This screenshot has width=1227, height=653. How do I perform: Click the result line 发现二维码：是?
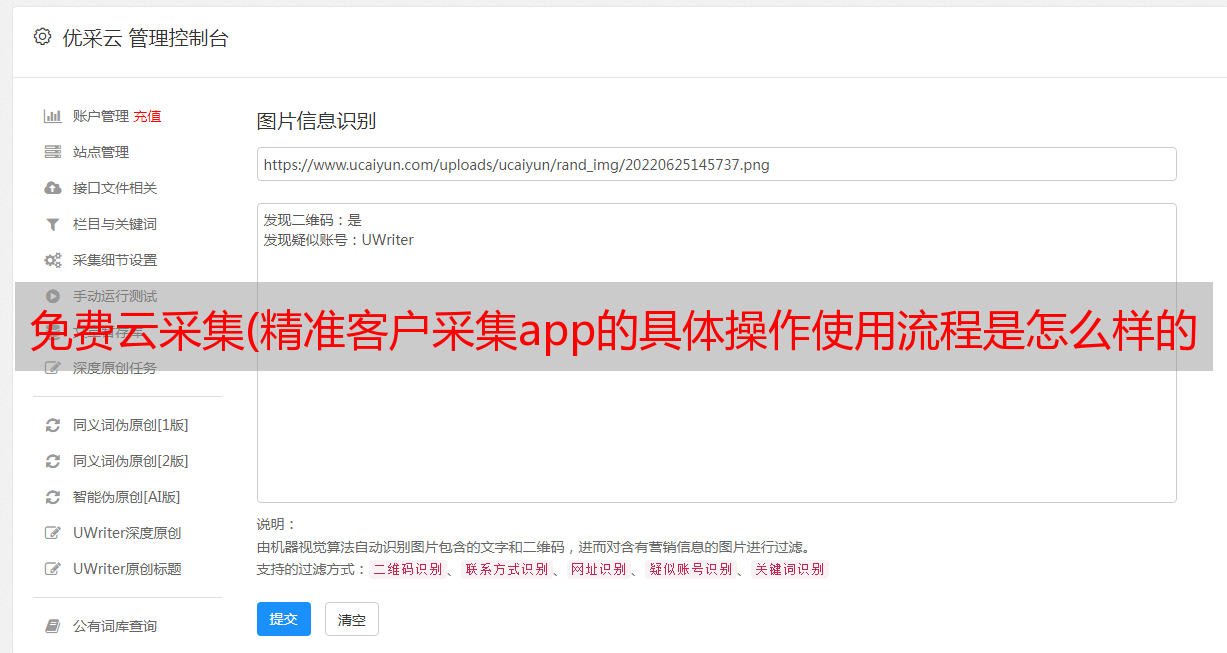point(313,220)
